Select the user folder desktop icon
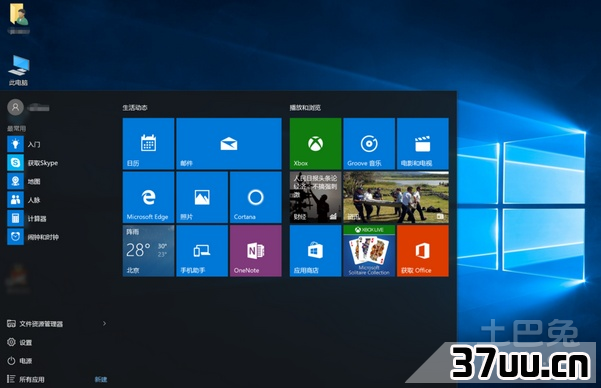The height and width of the screenshot is (388, 601). (18, 18)
